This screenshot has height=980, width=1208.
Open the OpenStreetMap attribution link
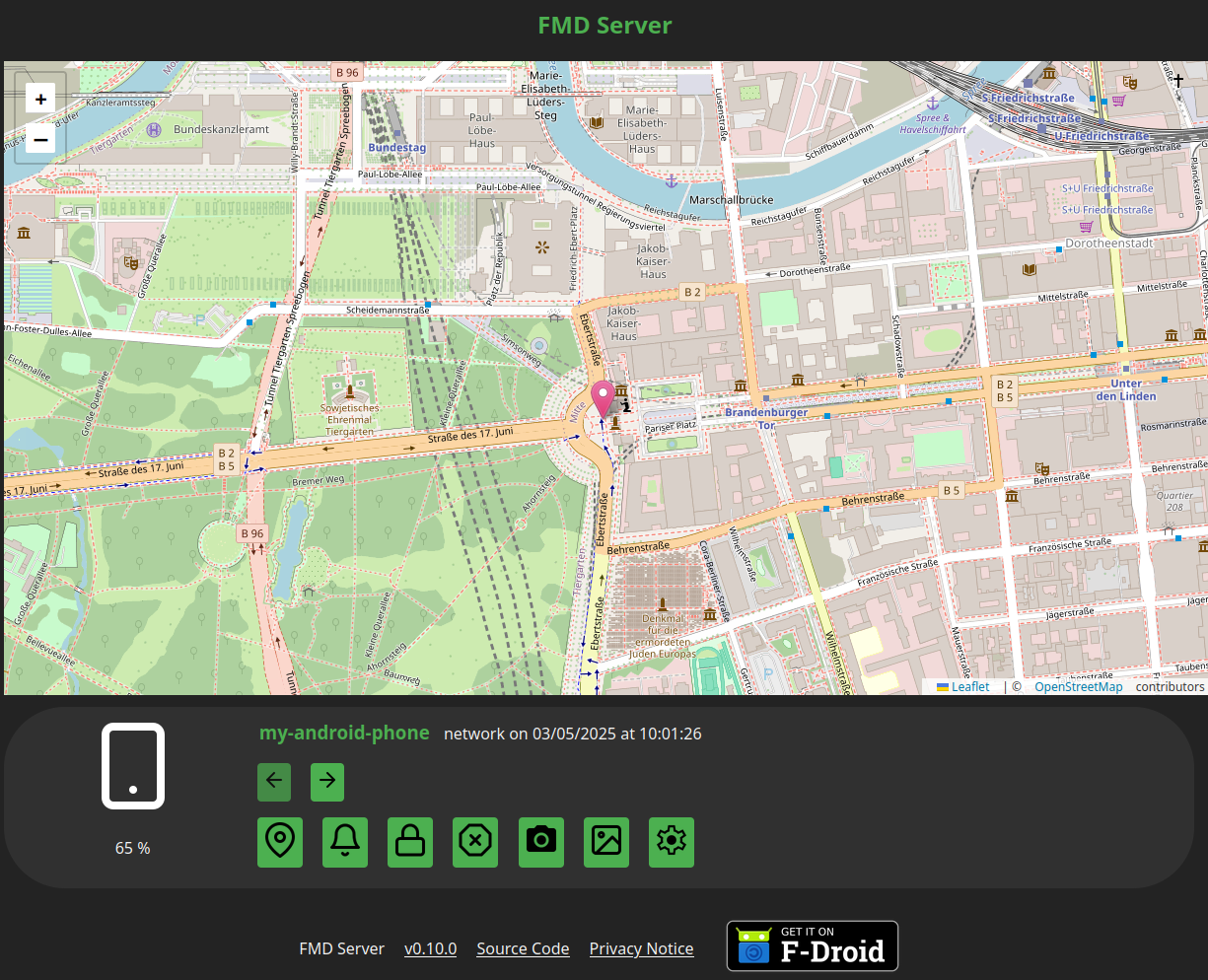[x=1078, y=687]
